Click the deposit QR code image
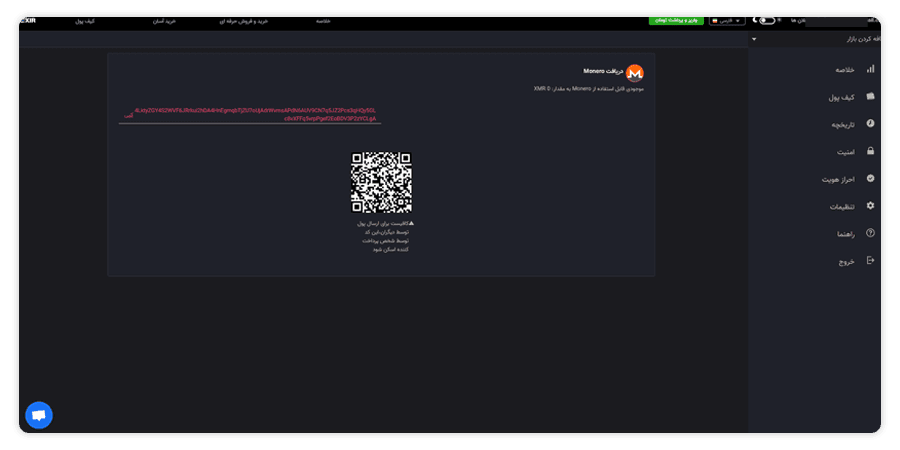Screen dimensions: 900x450 pos(381,183)
